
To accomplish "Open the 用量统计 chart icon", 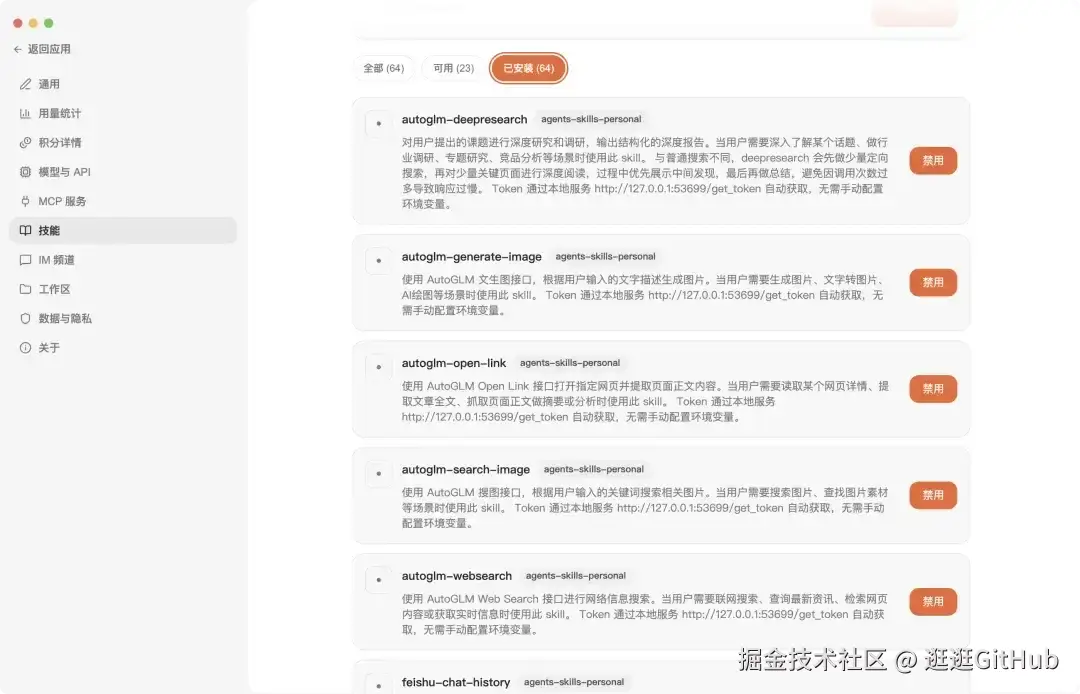I will point(25,114).
